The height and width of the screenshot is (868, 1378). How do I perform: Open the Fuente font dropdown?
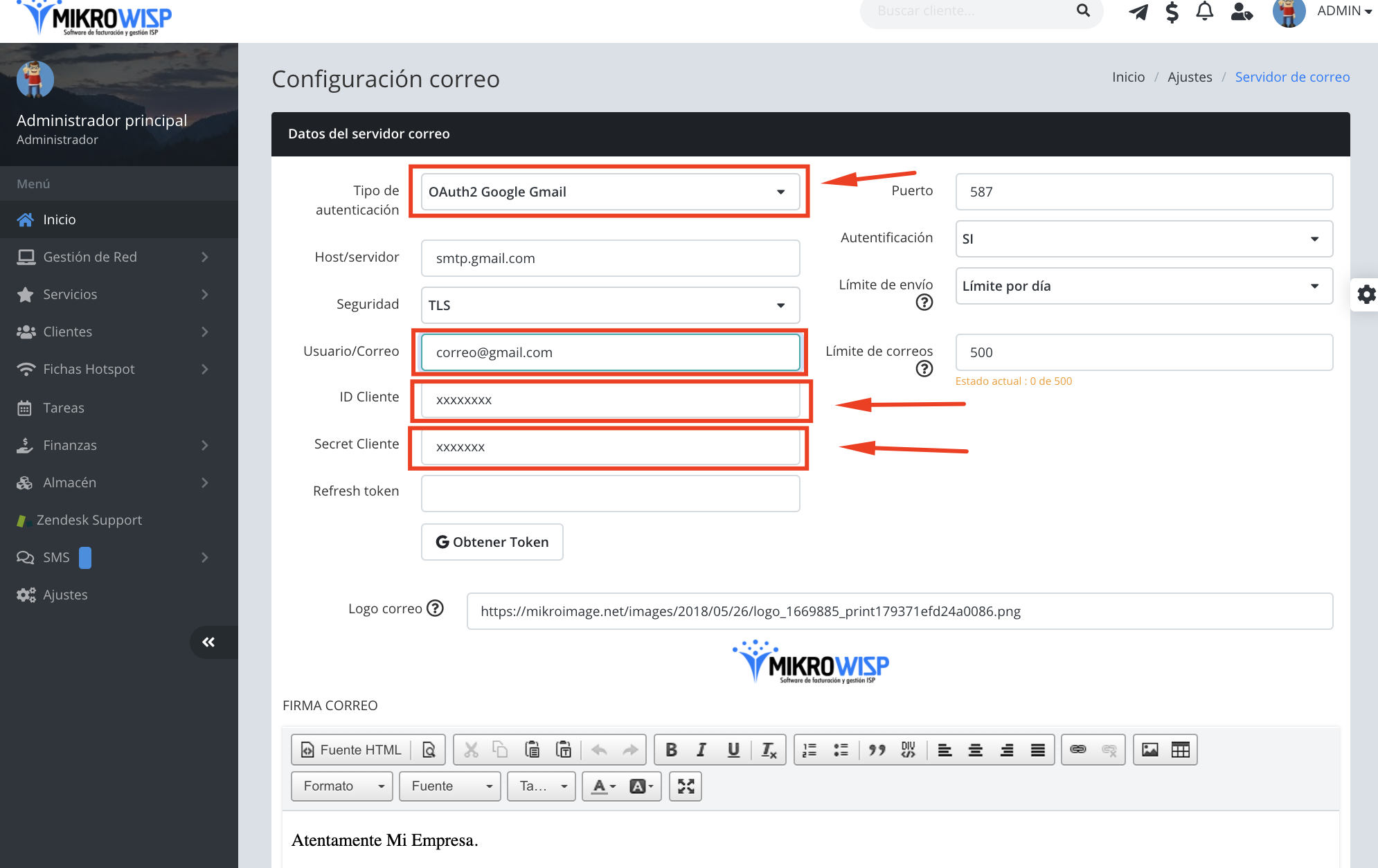(450, 786)
